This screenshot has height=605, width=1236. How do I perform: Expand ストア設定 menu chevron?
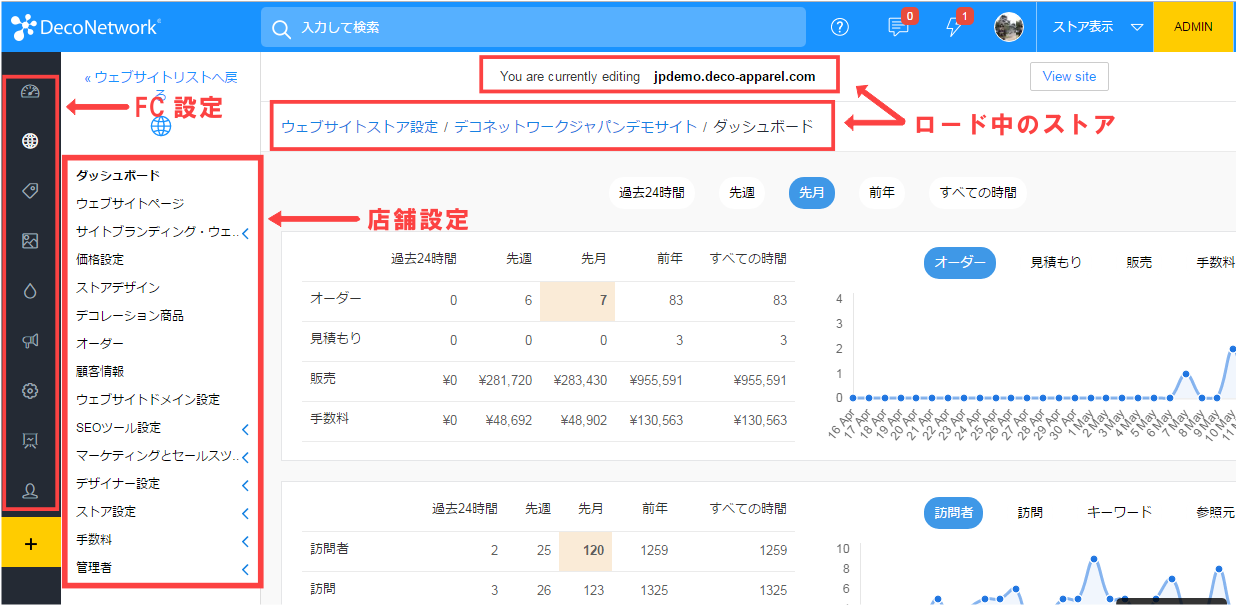245,513
